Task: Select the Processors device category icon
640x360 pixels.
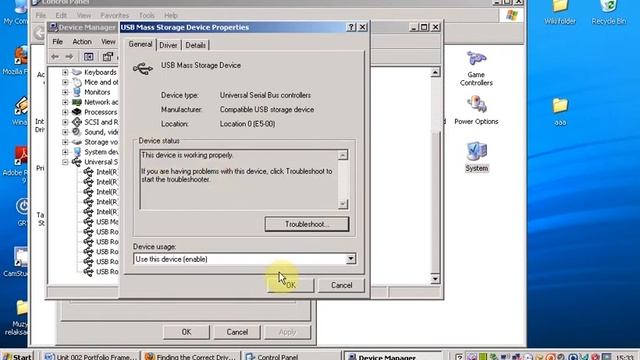Action: pyautogui.click(x=77, y=112)
